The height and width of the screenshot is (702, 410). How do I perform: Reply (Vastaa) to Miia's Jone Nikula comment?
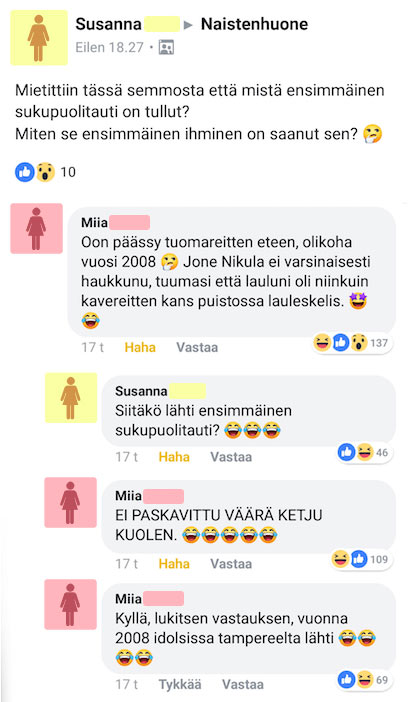coord(197,347)
